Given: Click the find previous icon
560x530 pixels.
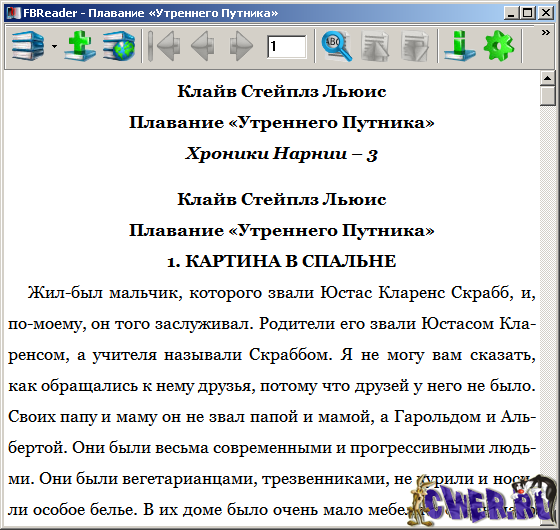Looking at the screenshot, I should point(375,46).
